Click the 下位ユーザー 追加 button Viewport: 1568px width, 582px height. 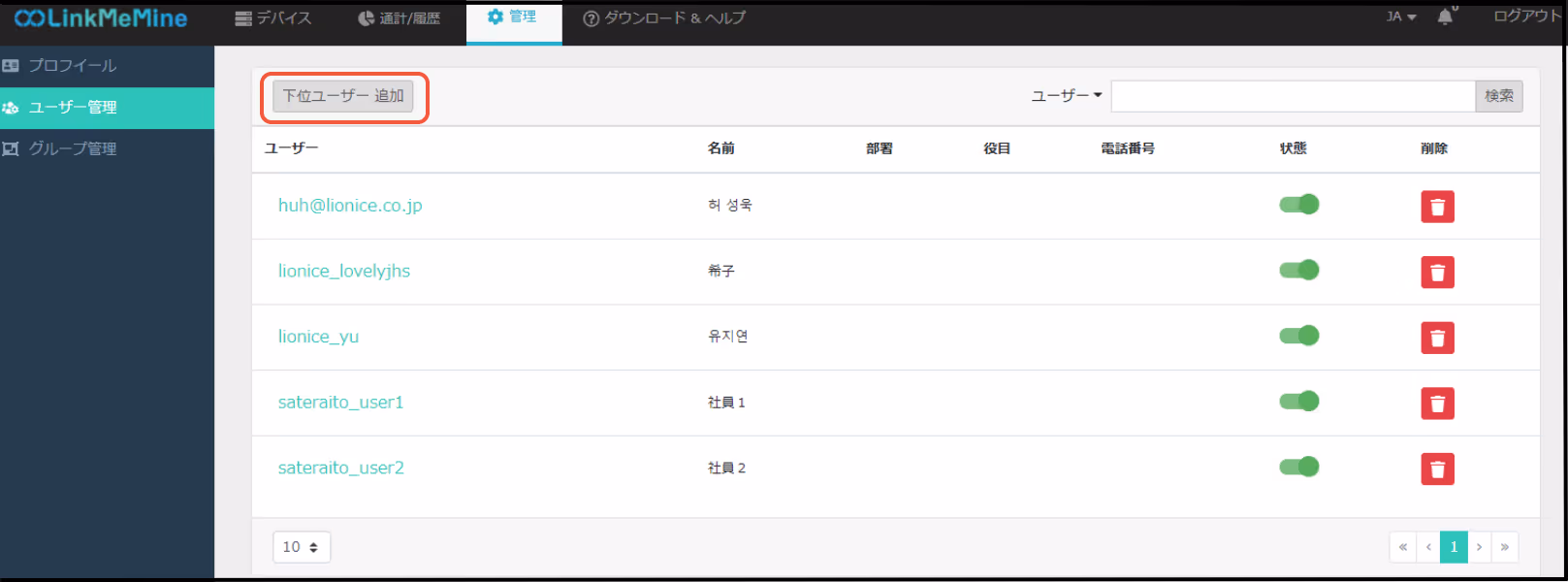343,96
